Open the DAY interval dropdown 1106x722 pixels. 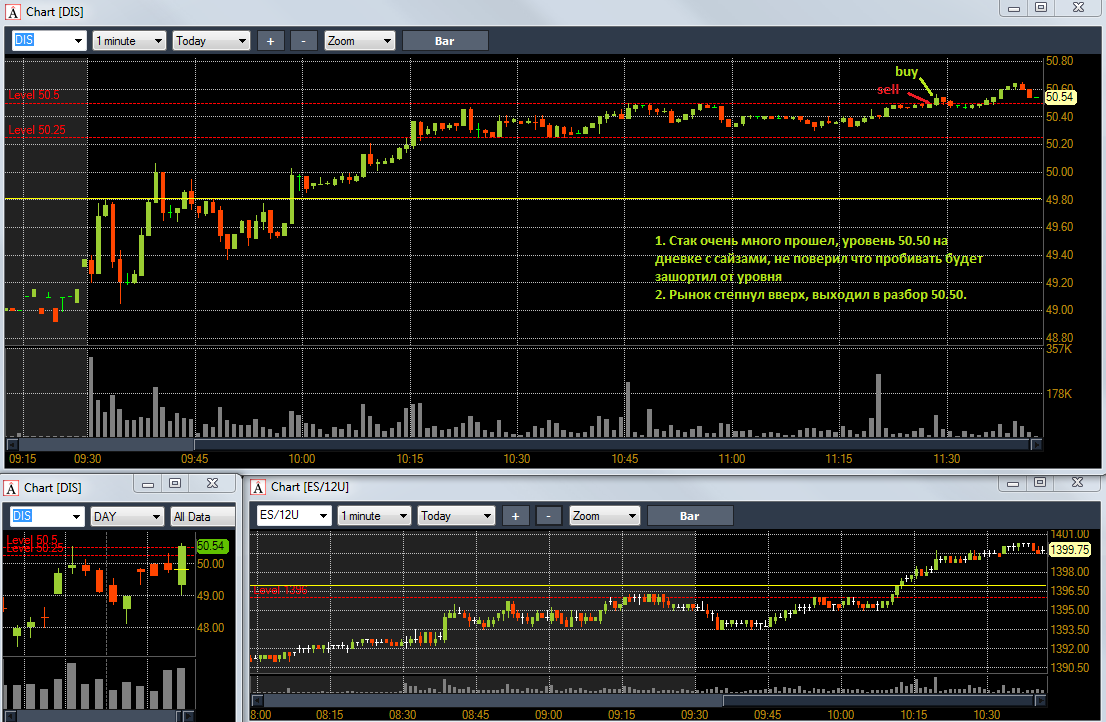coord(128,516)
